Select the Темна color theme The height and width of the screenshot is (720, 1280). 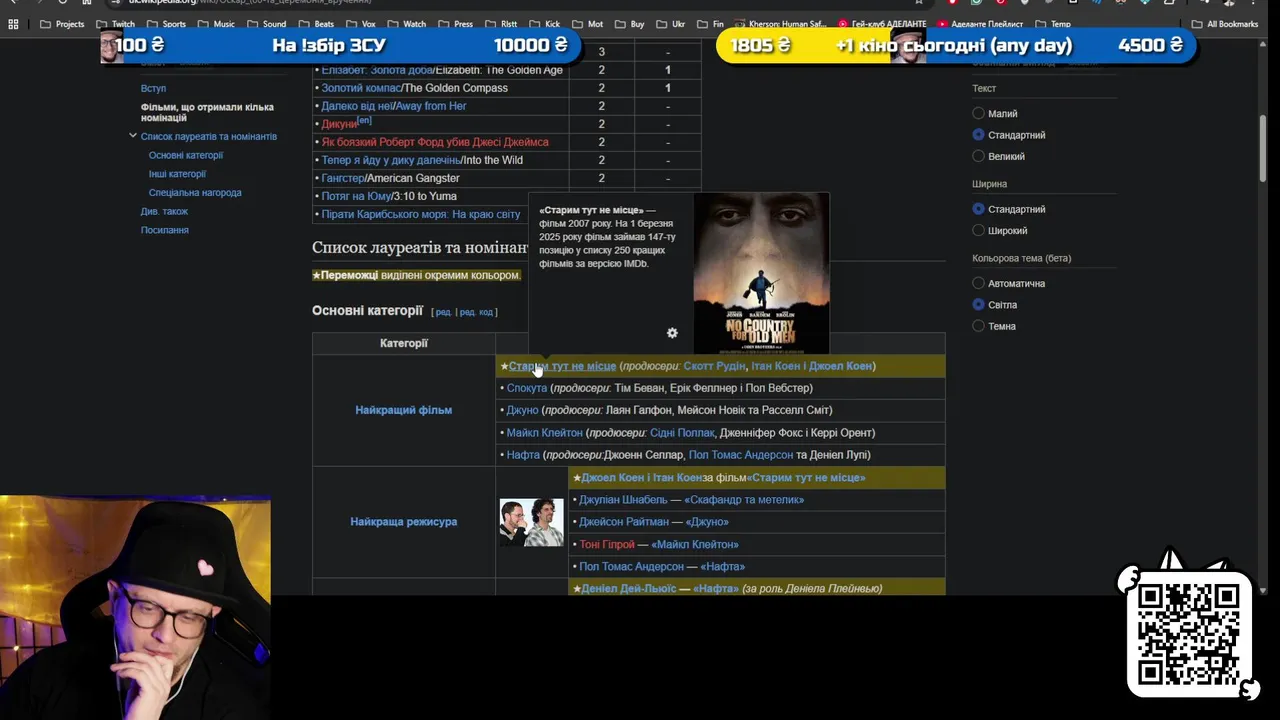click(979, 326)
